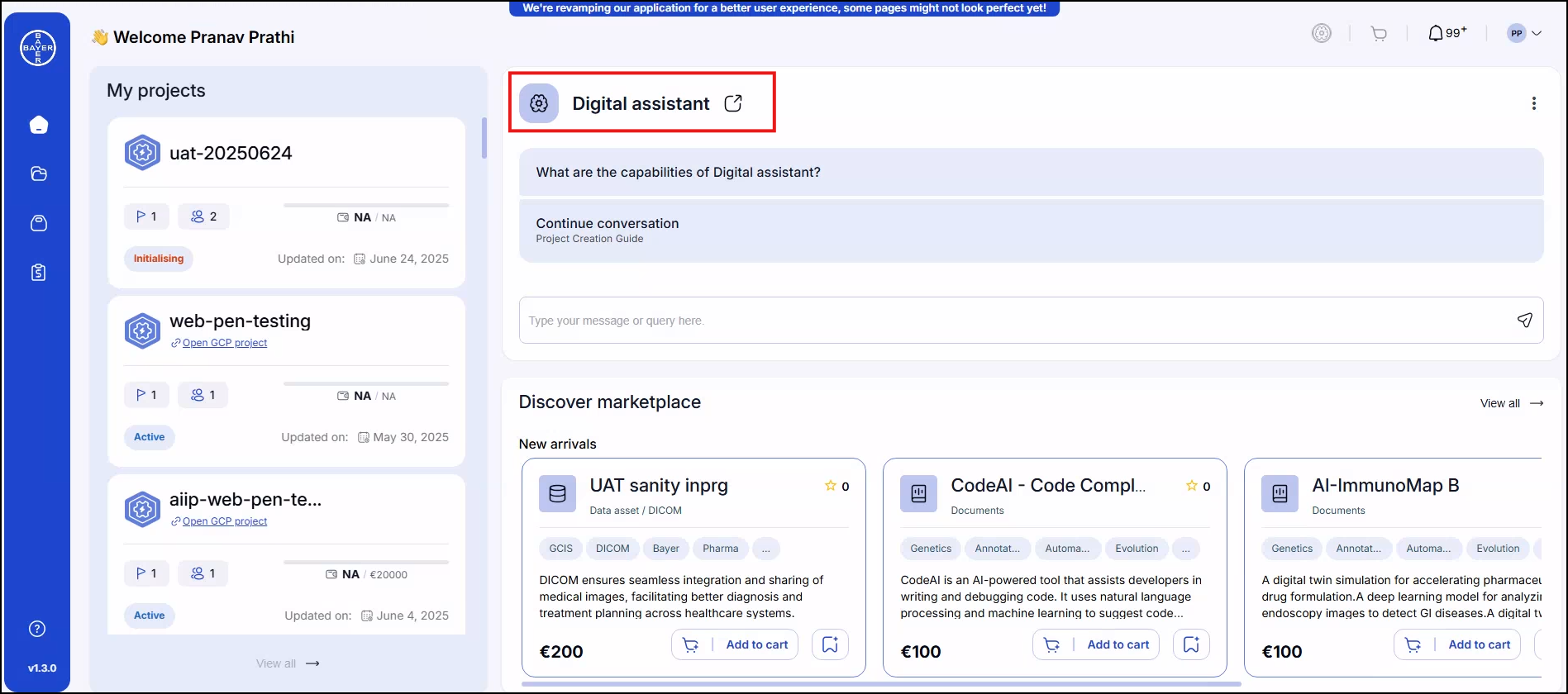Open Digital assistant in new window icon
Image resolution: width=1568 pixels, height=694 pixels.
[x=733, y=103]
